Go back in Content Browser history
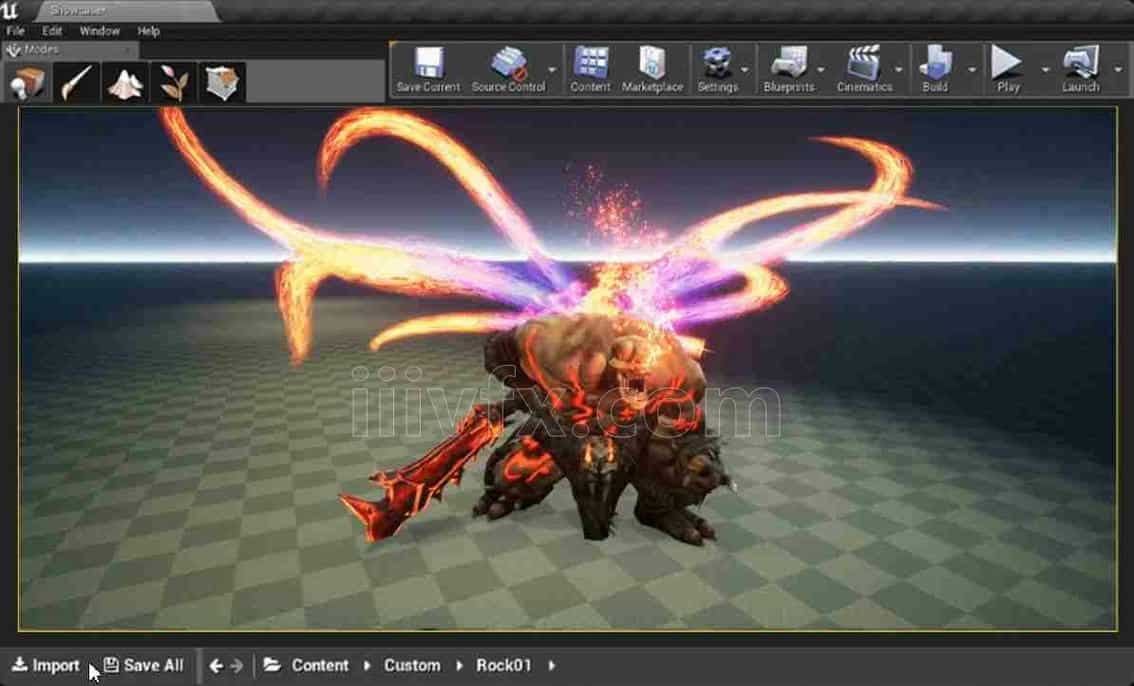Image resolution: width=1134 pixels, height=686 pixels. [x=216, y=666]
